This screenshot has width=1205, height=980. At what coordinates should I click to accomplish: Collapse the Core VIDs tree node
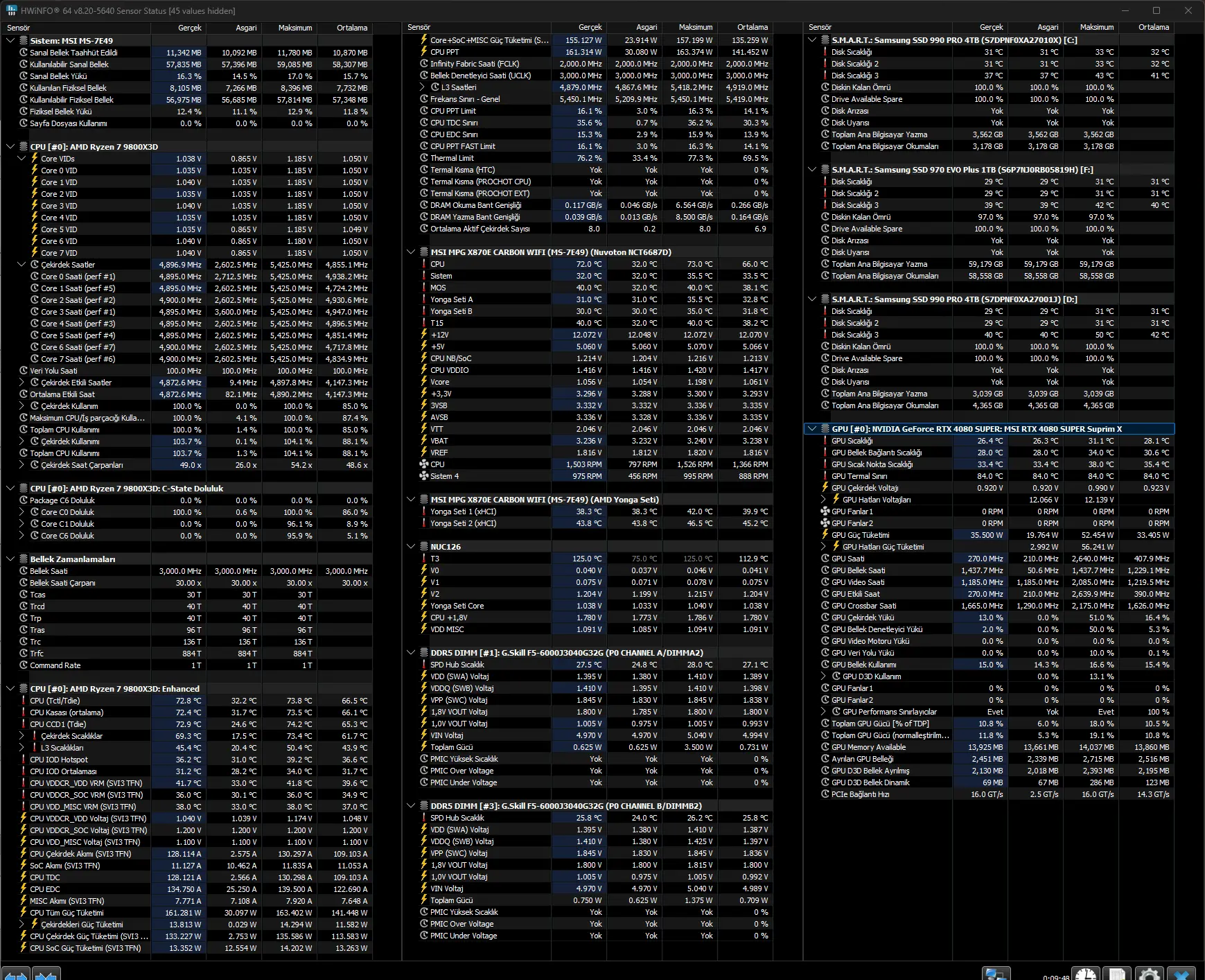click(21, 159)
